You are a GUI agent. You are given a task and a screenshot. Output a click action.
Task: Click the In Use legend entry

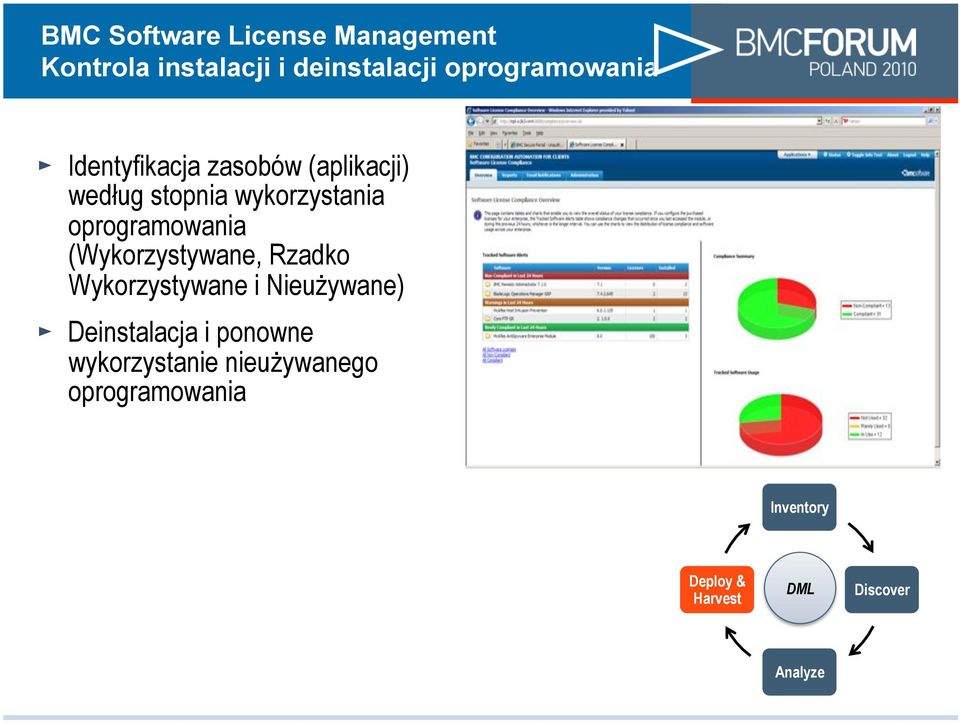866,435
